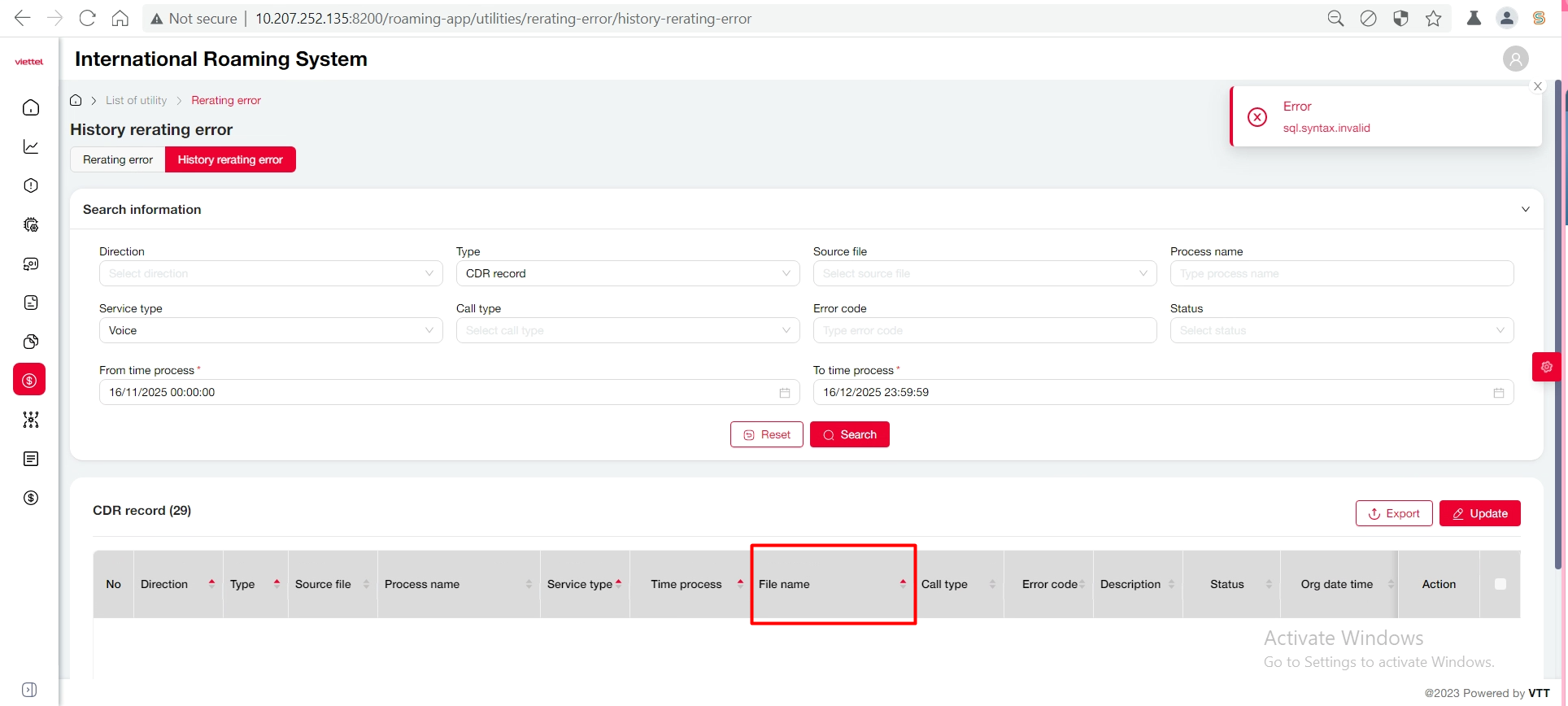The image size is (1568, 706).
Task: Open the line chart icon in sidebar
Action: [31, 146]
